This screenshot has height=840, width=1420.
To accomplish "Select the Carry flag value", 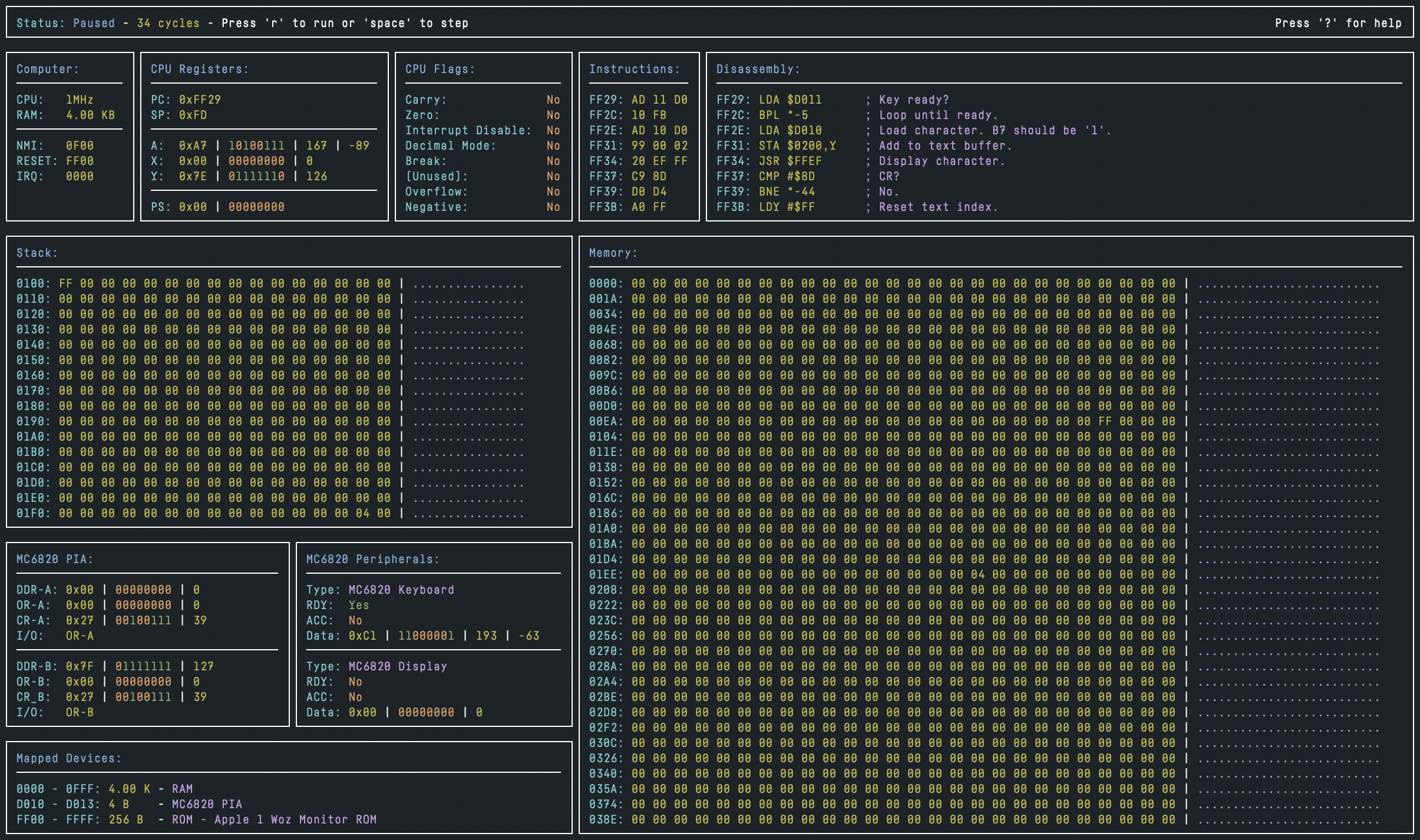I will (x=553, y=100).
